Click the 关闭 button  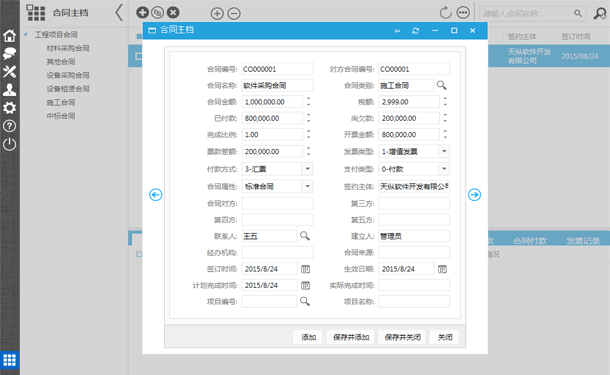tap(444, 337)
